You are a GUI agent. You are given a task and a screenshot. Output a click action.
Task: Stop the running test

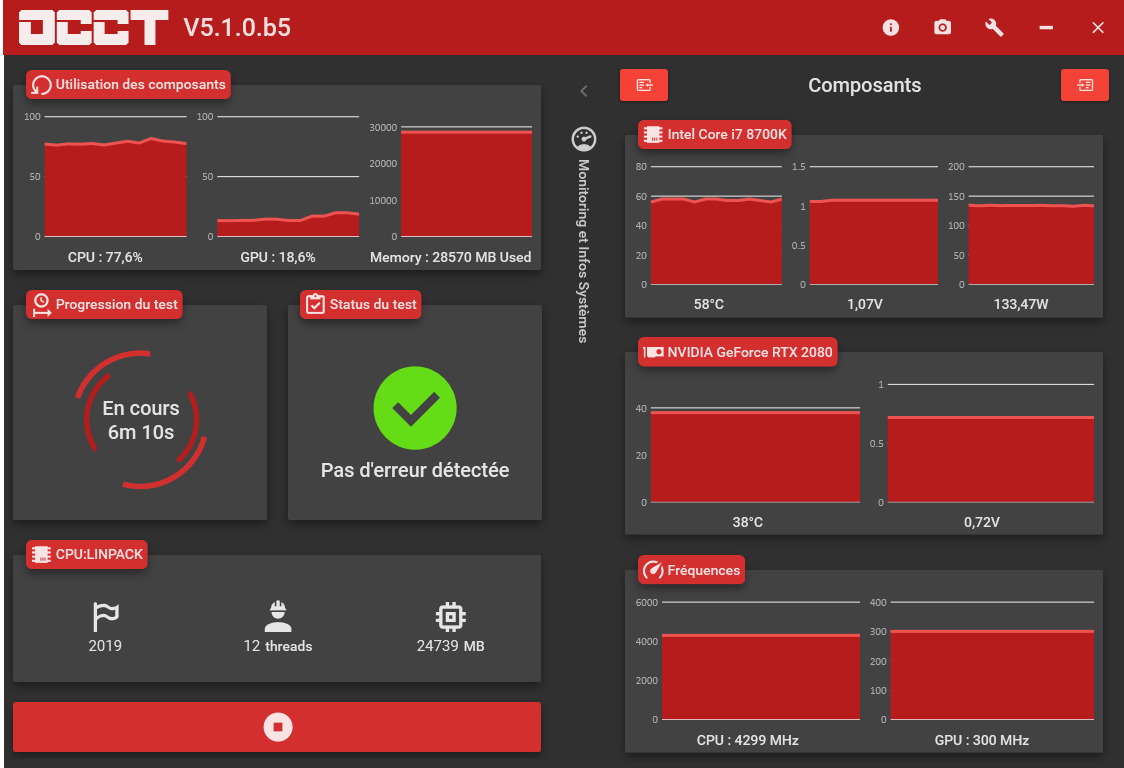[x=277, y=726]
